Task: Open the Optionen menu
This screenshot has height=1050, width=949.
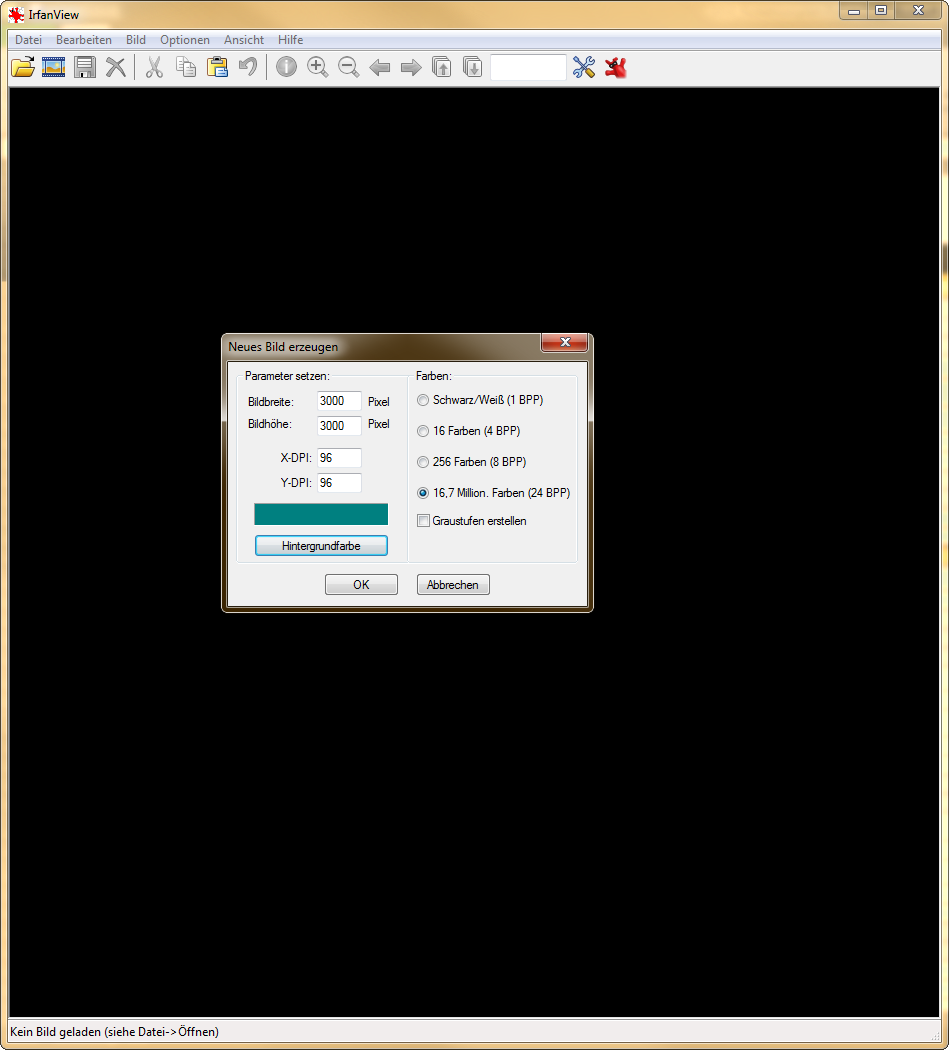Action: (185, 40)
